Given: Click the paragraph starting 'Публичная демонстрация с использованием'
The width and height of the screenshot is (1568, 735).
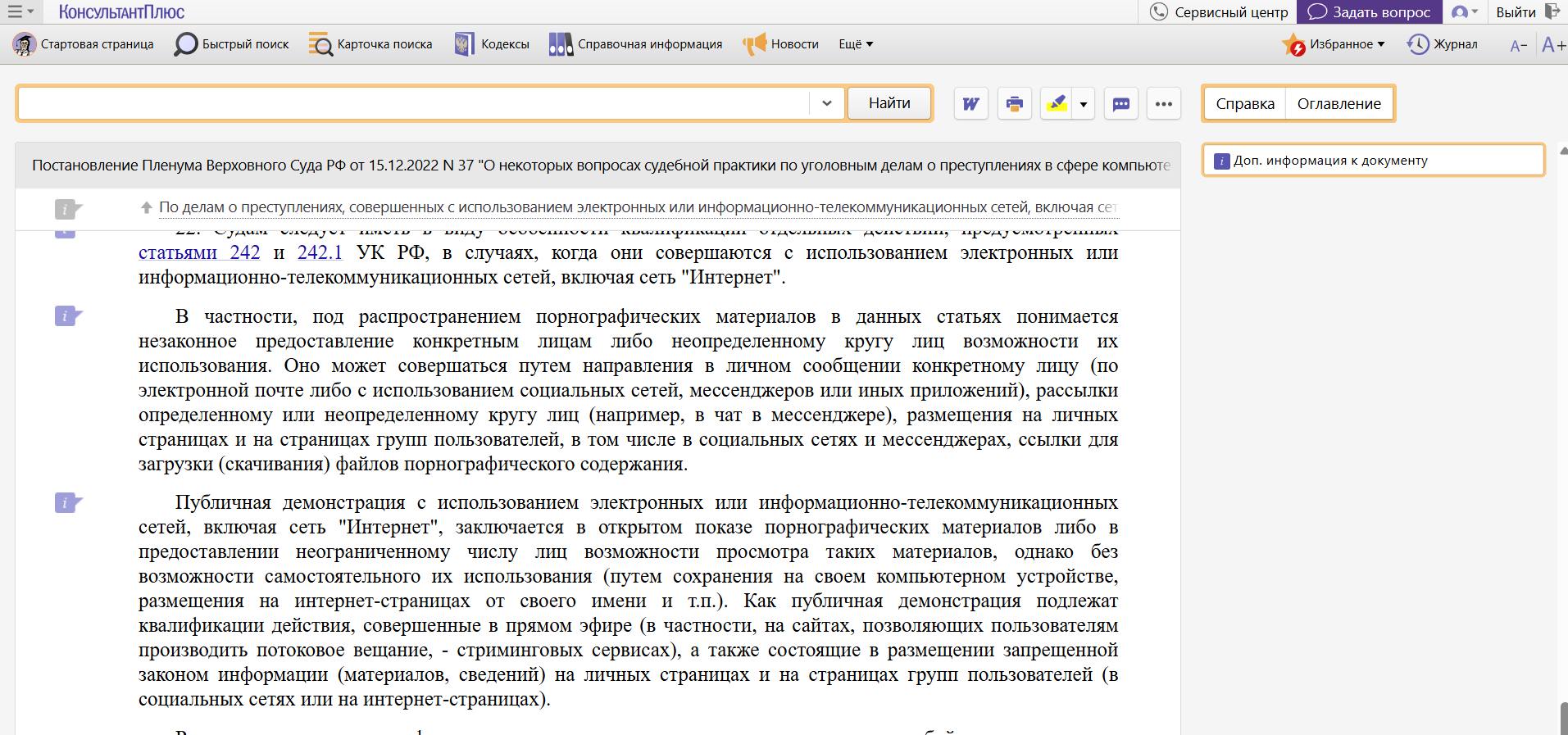Looking at the screenshot, I should [628, 601].
